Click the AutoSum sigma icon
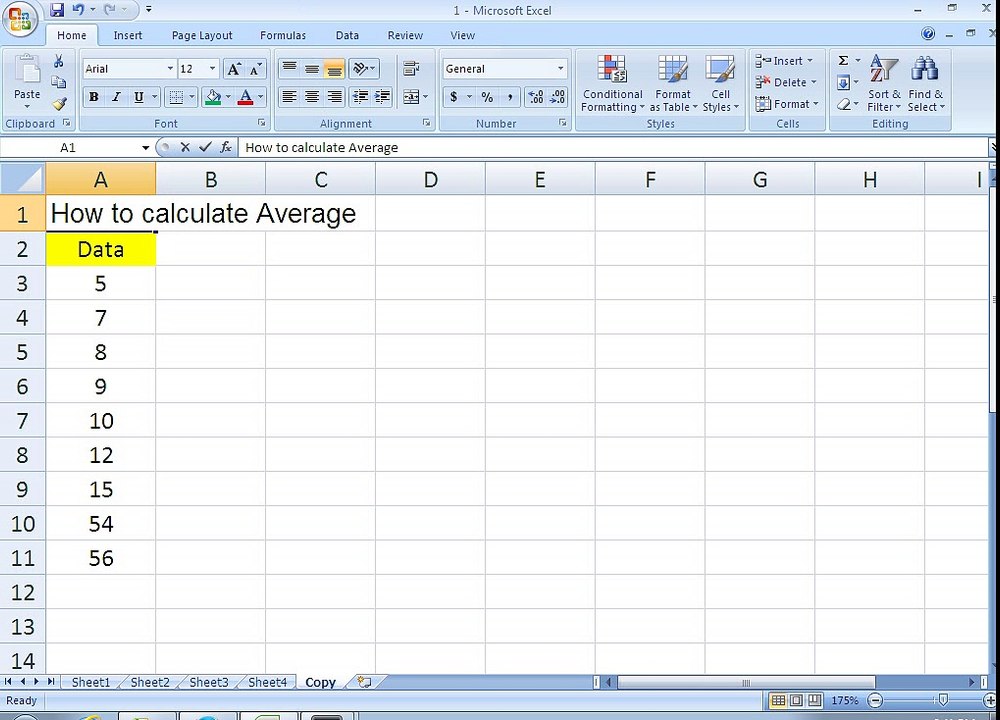1000x720 pixels. click(x=843, y=61)
